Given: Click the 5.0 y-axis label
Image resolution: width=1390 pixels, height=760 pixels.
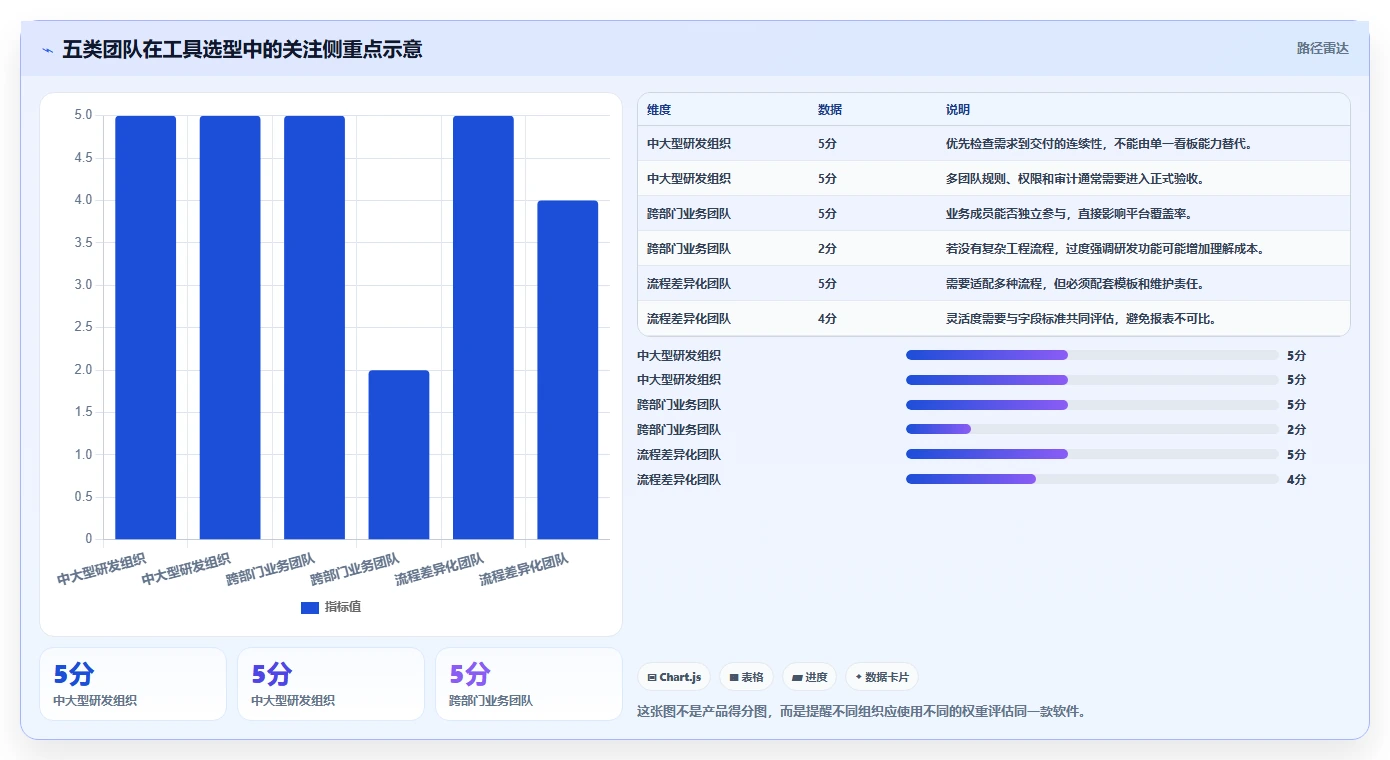Looking at the screenshot, I should tap(83, 116).
